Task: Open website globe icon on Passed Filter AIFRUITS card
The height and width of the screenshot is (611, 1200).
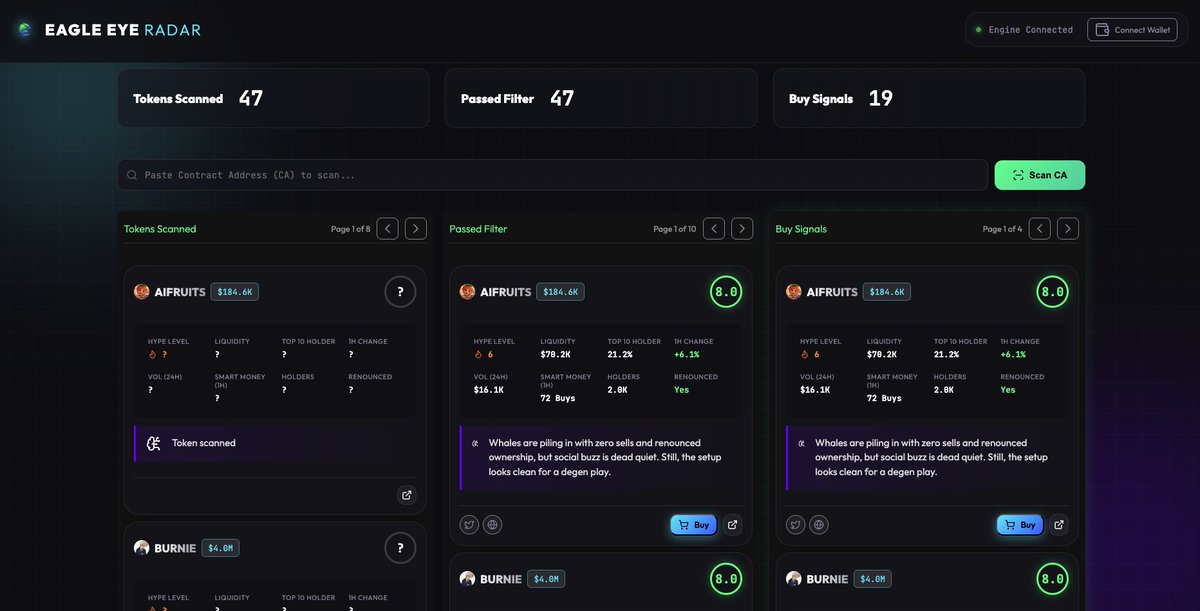Action: tap(492, 525)
